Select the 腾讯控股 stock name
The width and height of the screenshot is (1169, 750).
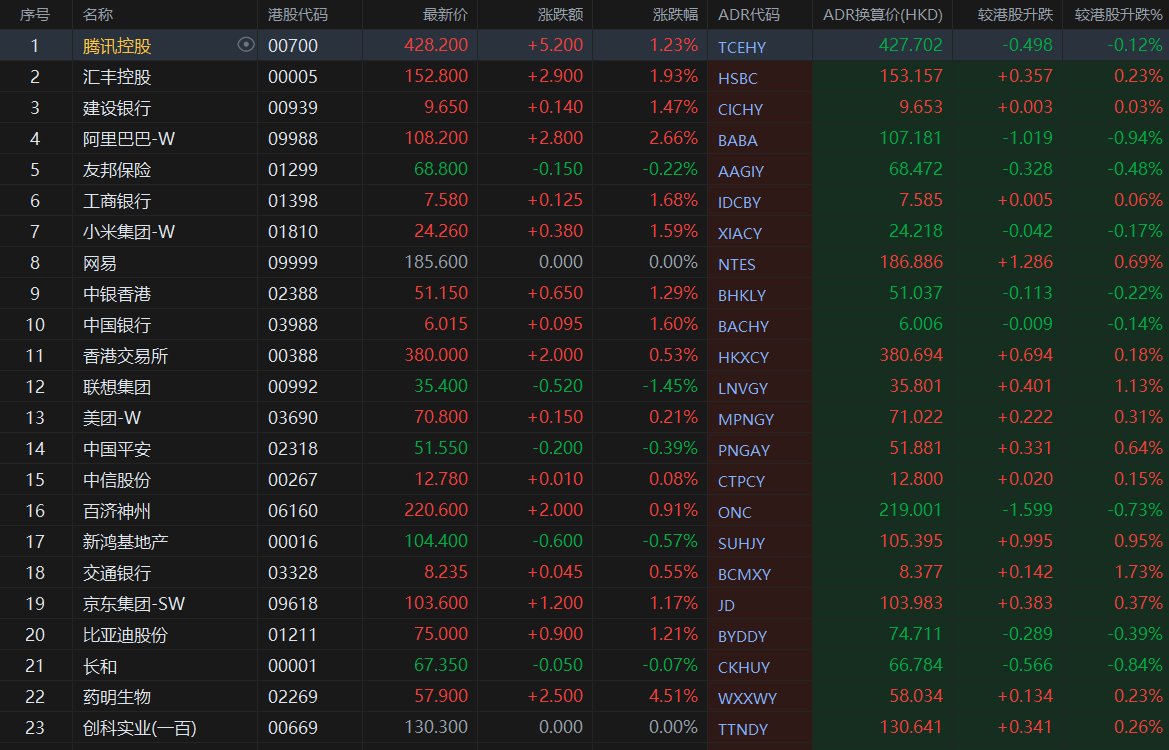(x=117, y=46)
